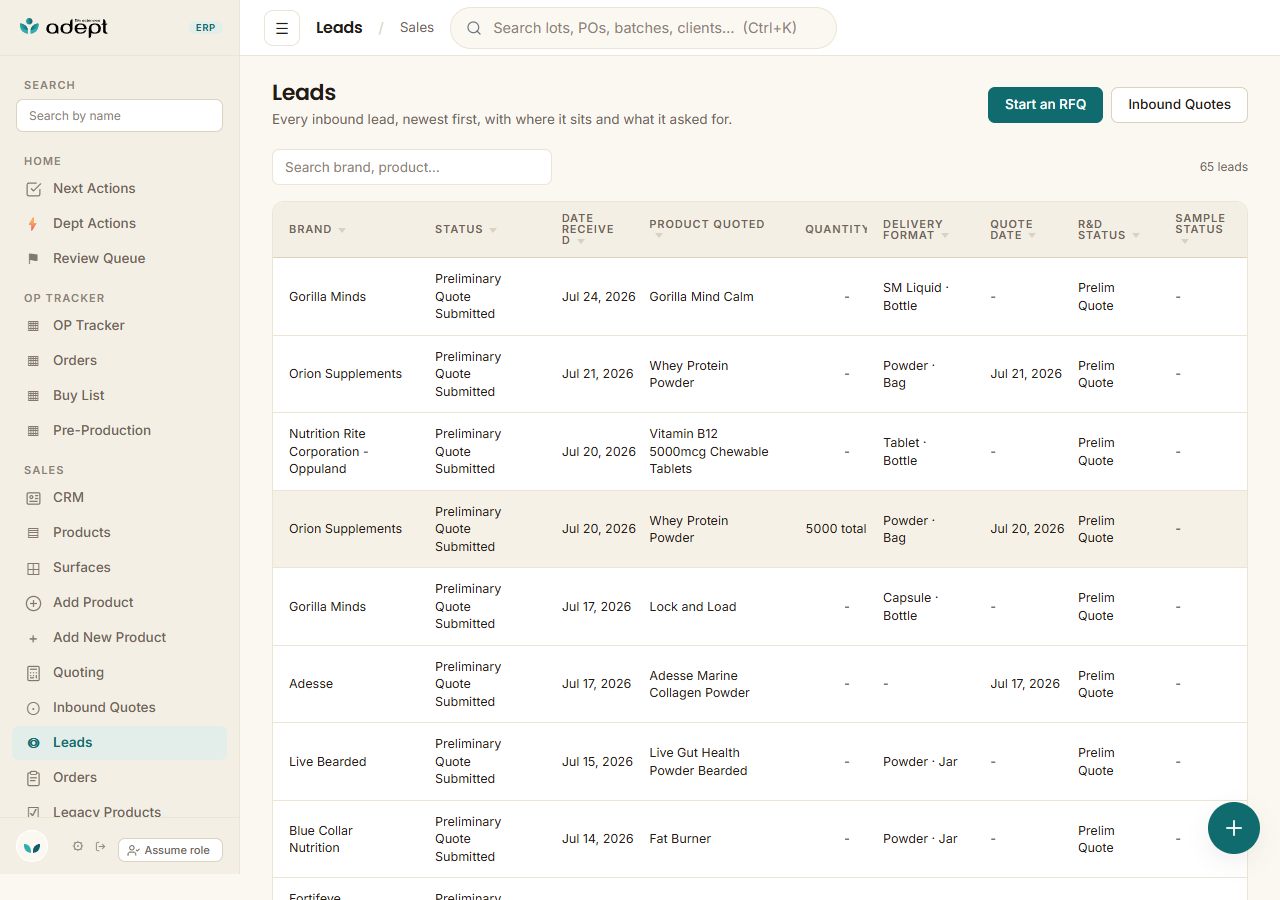Click the plus icon beside Add New Product

(x=33, y=638)
